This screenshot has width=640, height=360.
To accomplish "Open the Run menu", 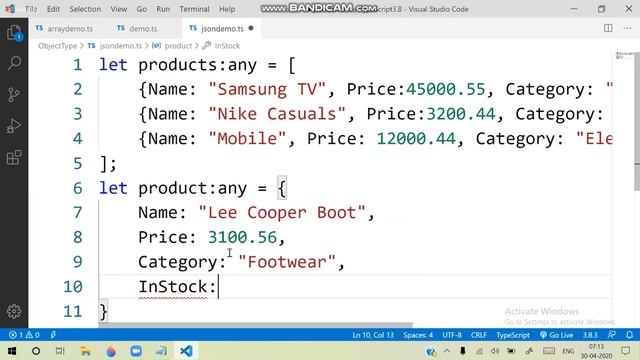I will [x=163, y=9].
